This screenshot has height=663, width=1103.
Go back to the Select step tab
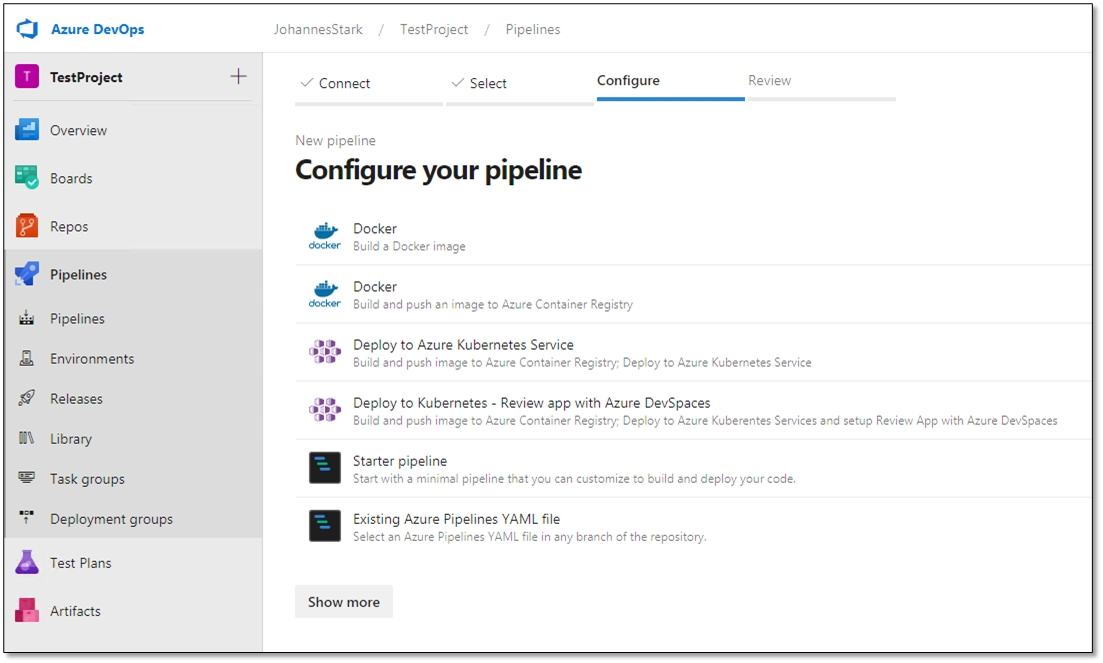[x=520, y=84]
